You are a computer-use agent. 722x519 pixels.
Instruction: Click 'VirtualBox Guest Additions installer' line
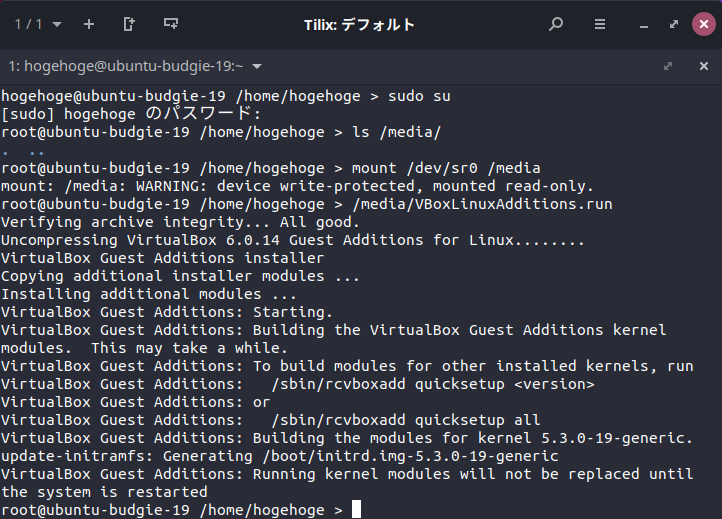click(x=163, y=258)
